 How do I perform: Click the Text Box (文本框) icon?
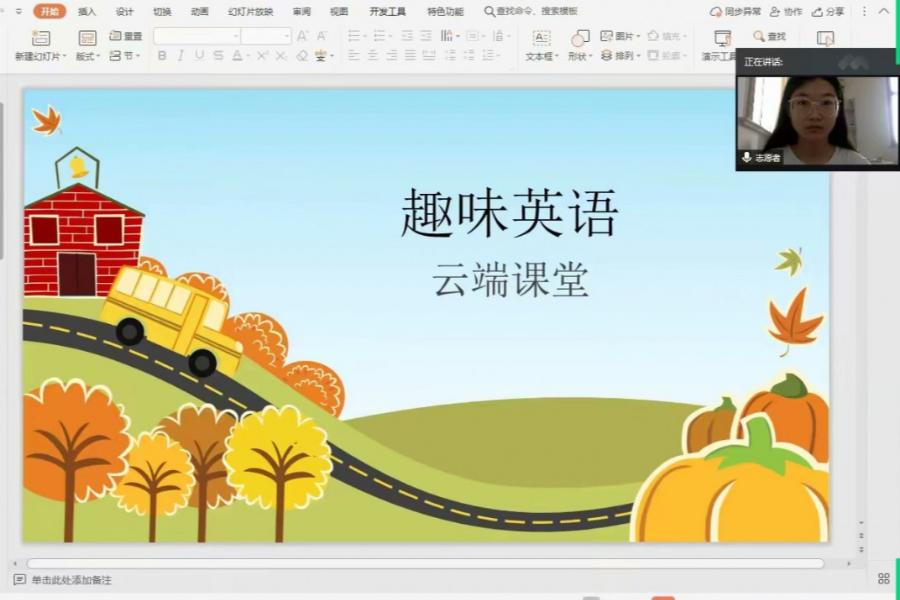541,38
